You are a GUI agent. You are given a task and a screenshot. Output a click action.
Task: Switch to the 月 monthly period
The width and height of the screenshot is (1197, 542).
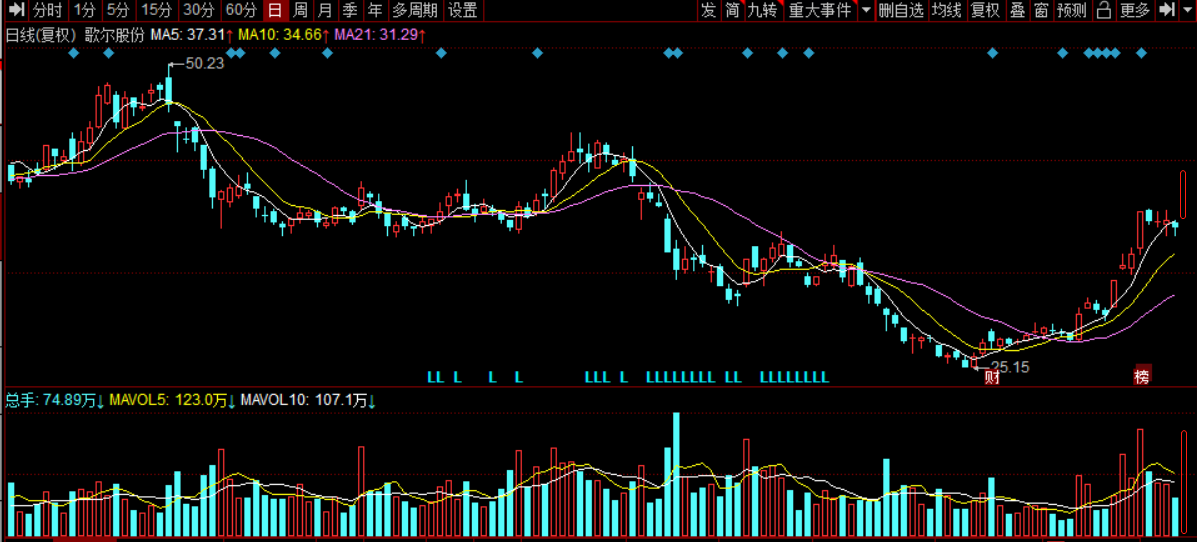click(x=325, y=10)
